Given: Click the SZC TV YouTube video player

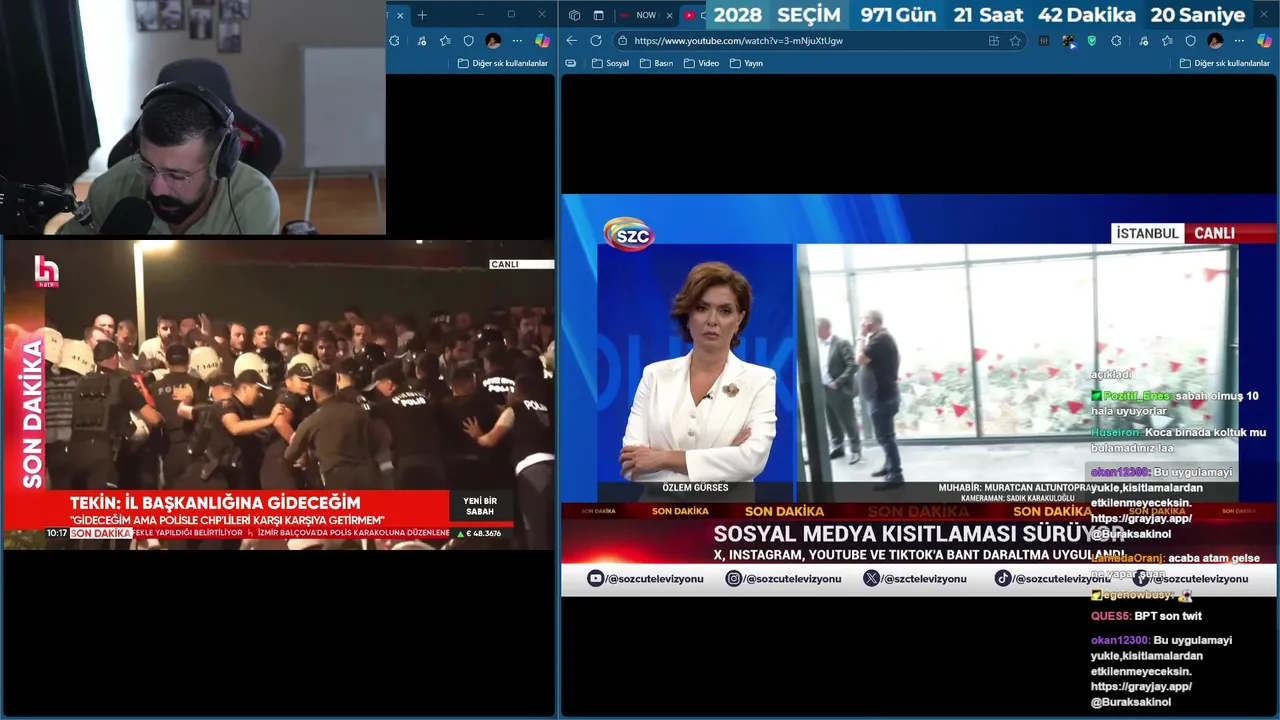Looking at the screenshot, I should point(918,395).
